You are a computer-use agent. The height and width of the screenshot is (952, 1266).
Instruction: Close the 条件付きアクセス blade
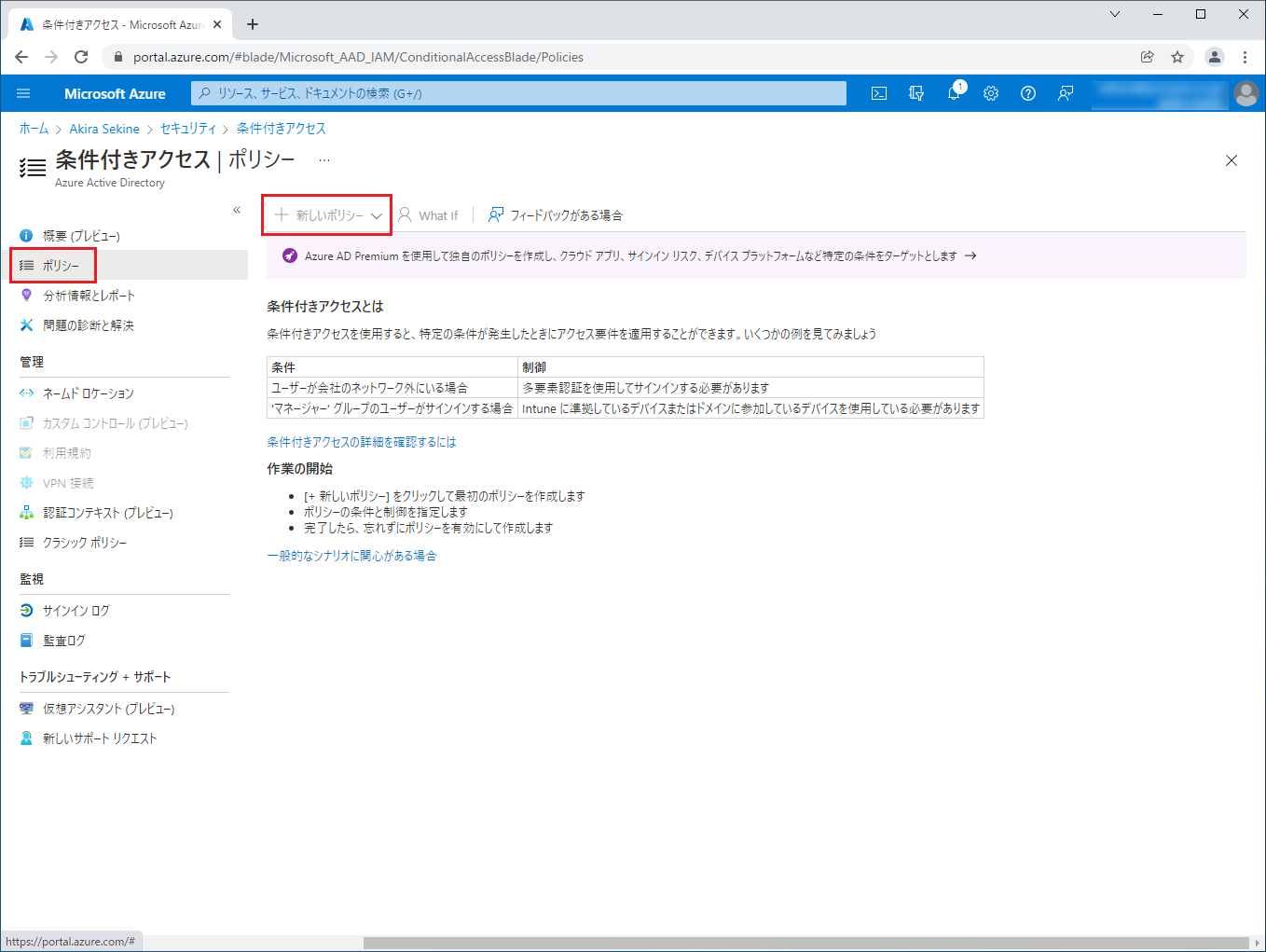(1232, 160)
